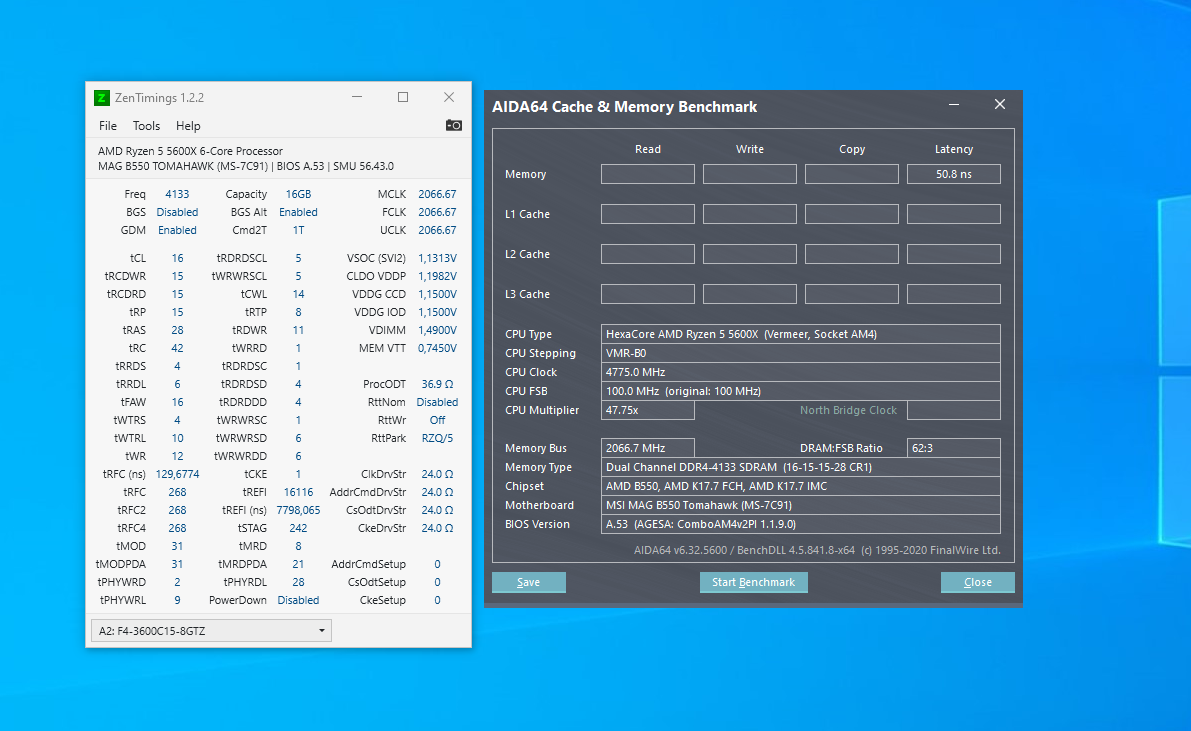This screenshot has height=731, width=1191.
Task: Click the DRAM:FSB Ratio 62:3 field
Action: (954, 448)
